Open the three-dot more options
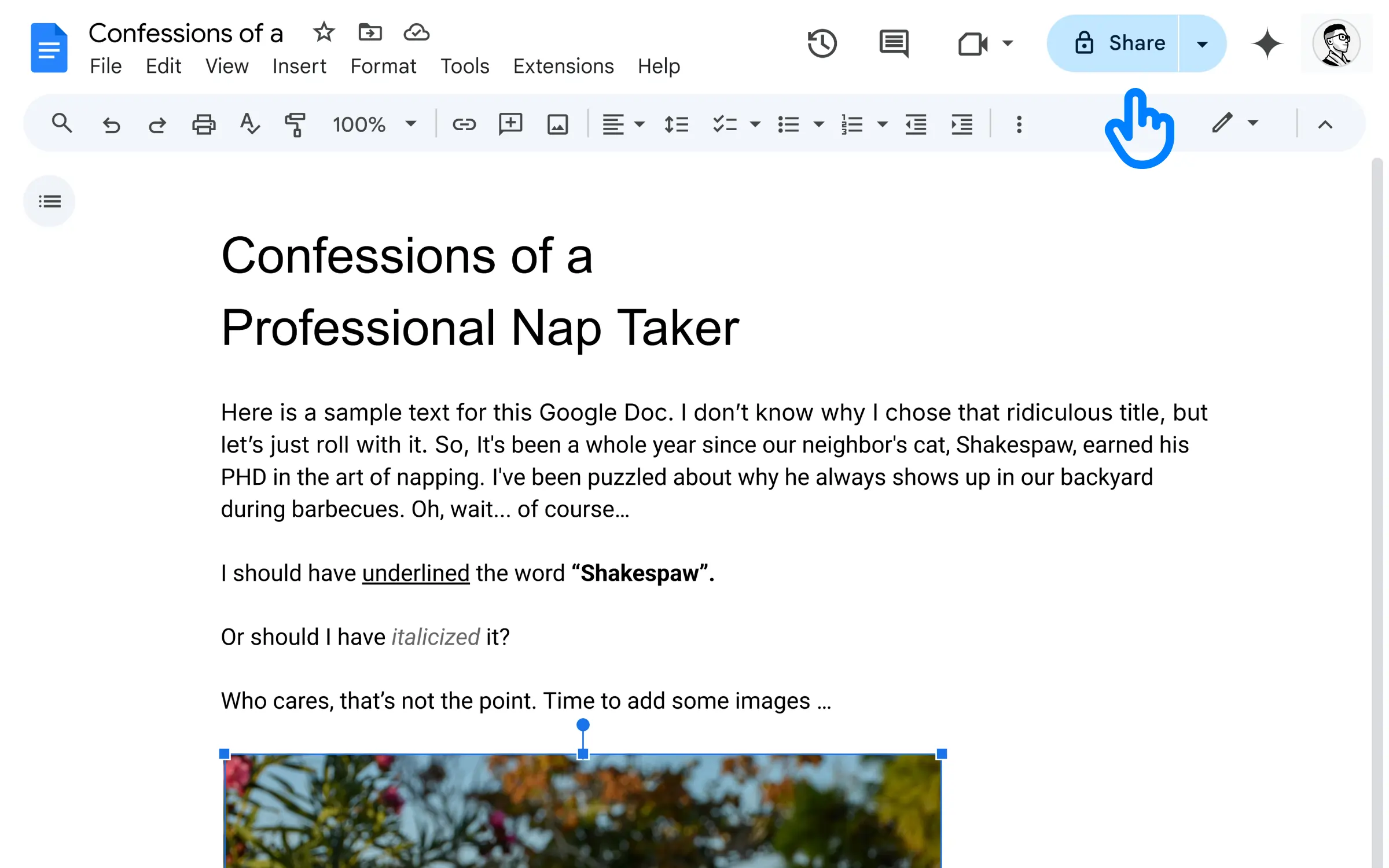Viewport: 1389px width, 868px height. 1019,124
